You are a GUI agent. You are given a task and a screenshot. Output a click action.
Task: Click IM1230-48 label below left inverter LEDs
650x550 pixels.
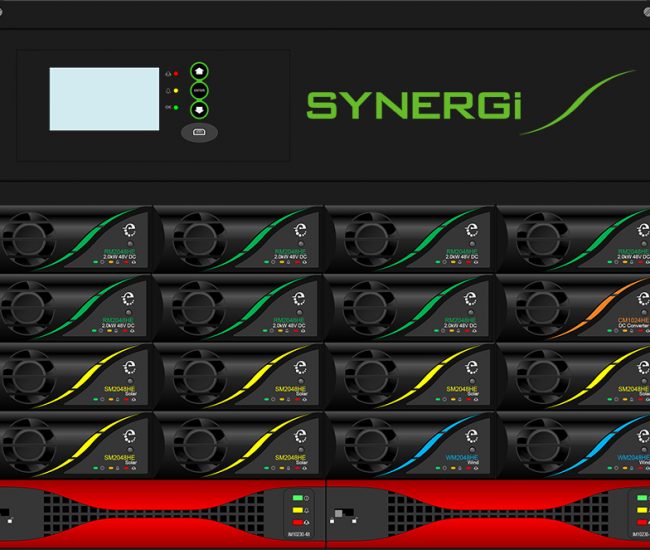[x=299, y=534]
